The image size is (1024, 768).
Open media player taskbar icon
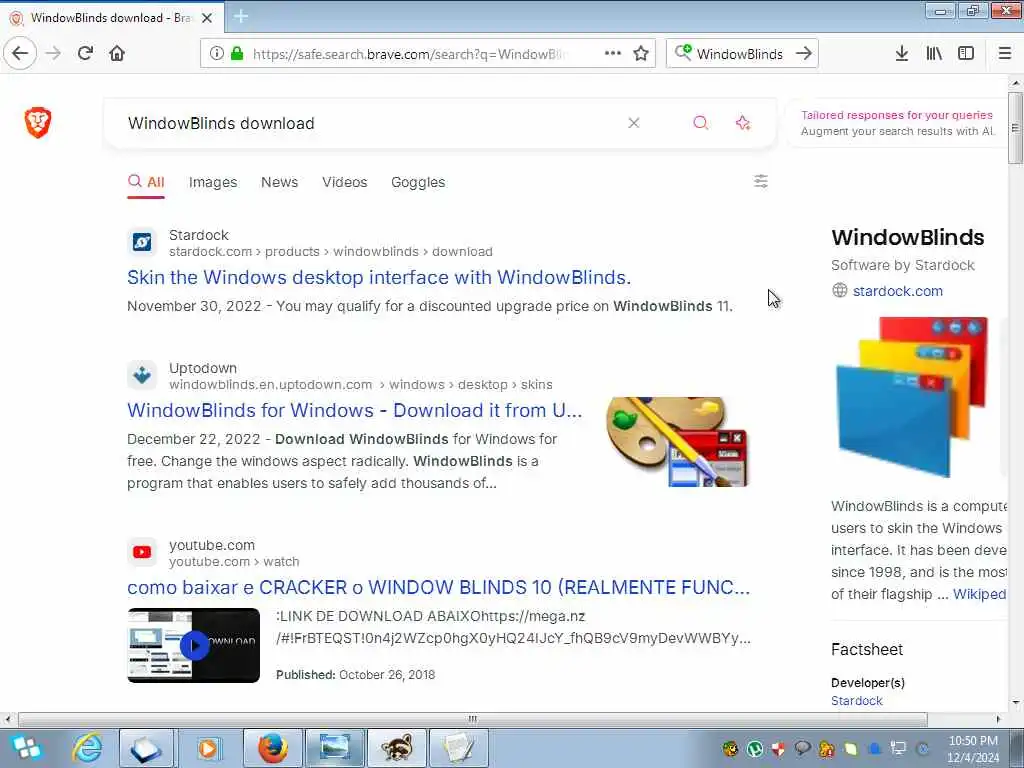coord(208,748)
